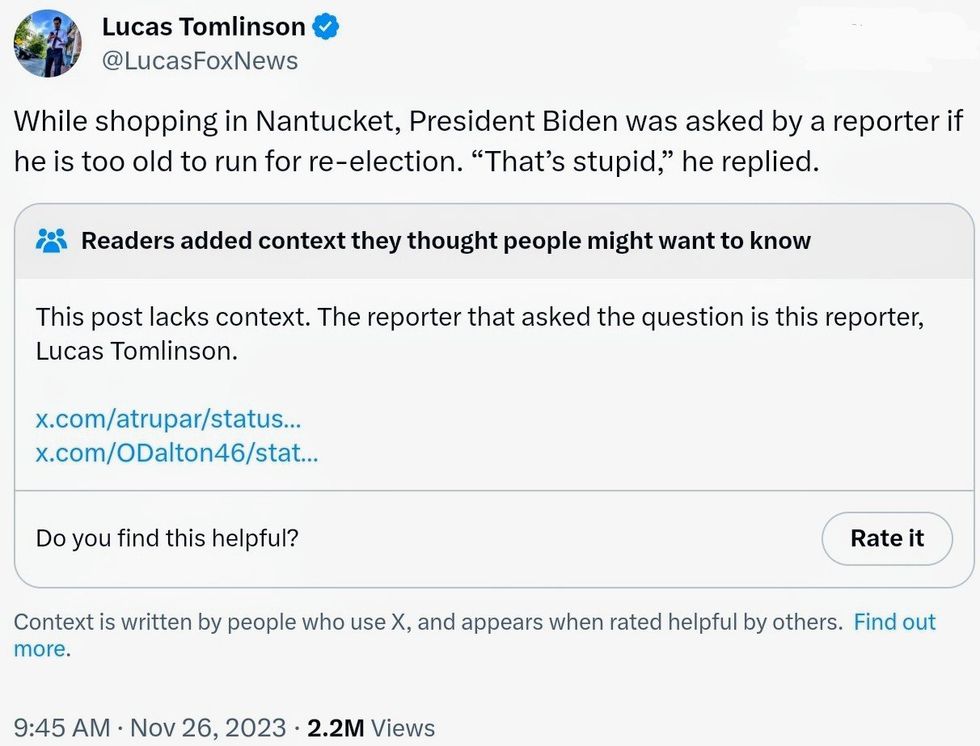Image resolution: width=980 pixels, height=746 pixels.
Task: View the 2.2M Views count
Action: pyautogui.click(x=371, y=727)
